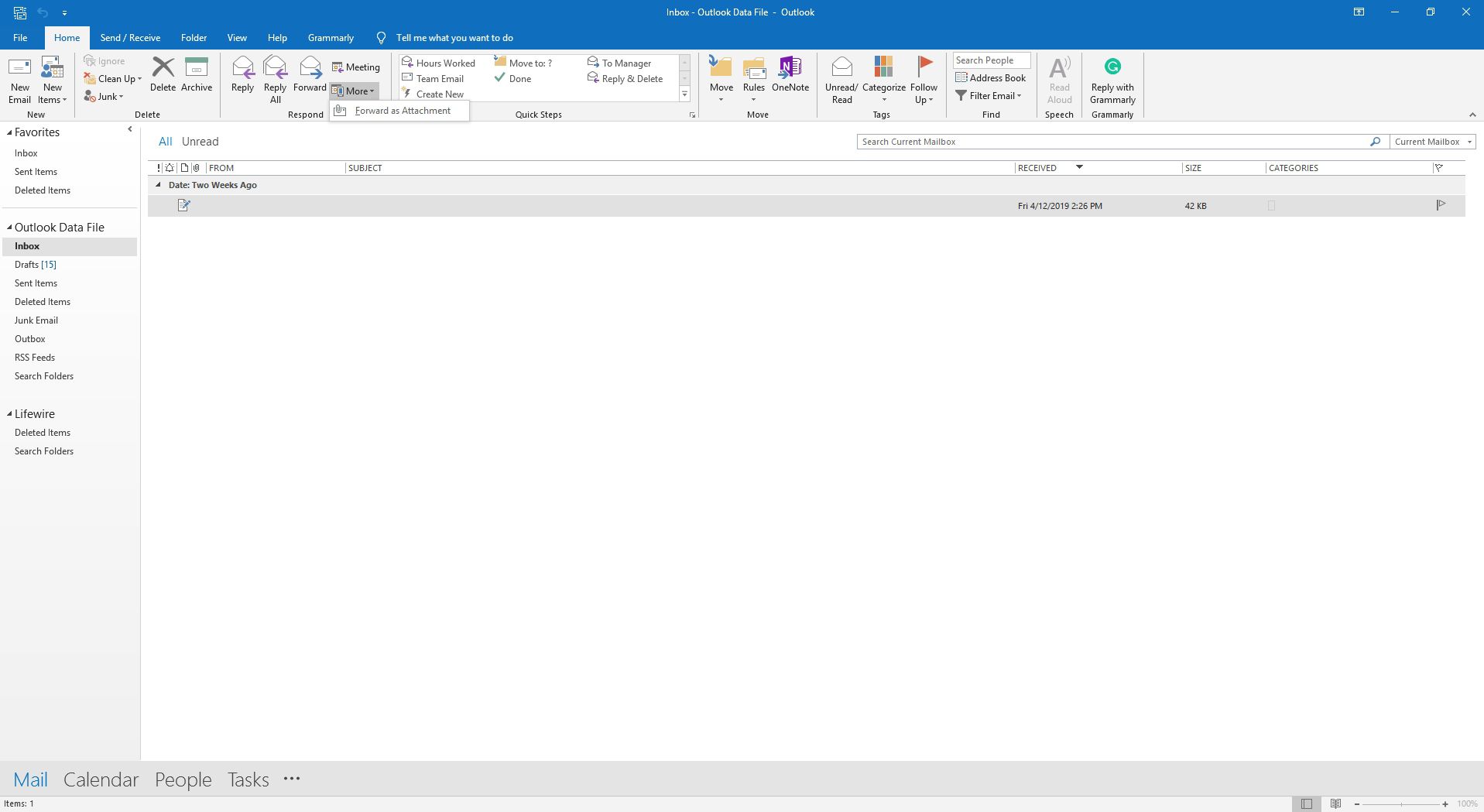Open the Follow Up flag menu
Image resolution: width=1484 pixels, height=812 pixels.
tap(924, 80)
